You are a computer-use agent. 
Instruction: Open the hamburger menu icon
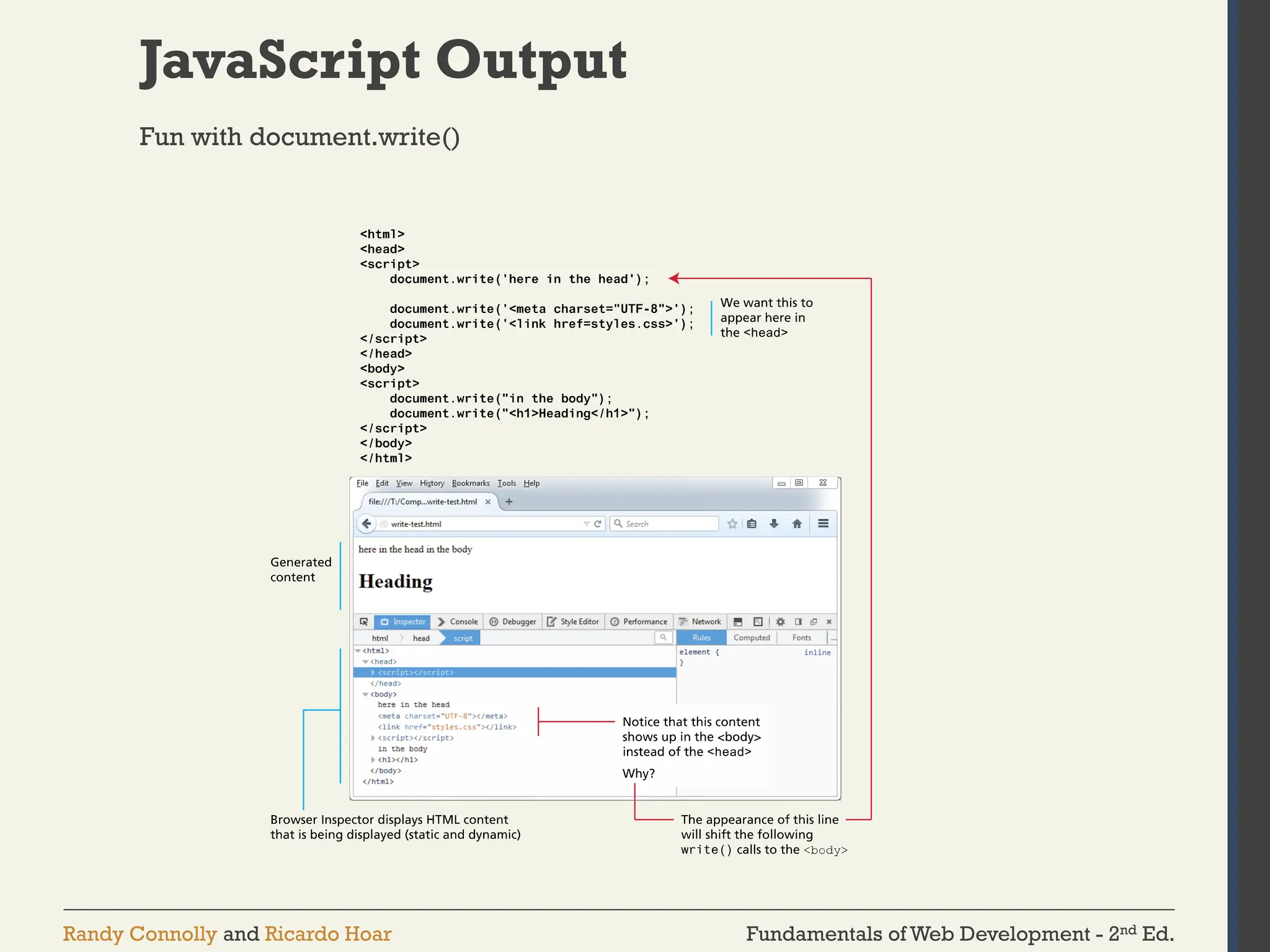823,524
